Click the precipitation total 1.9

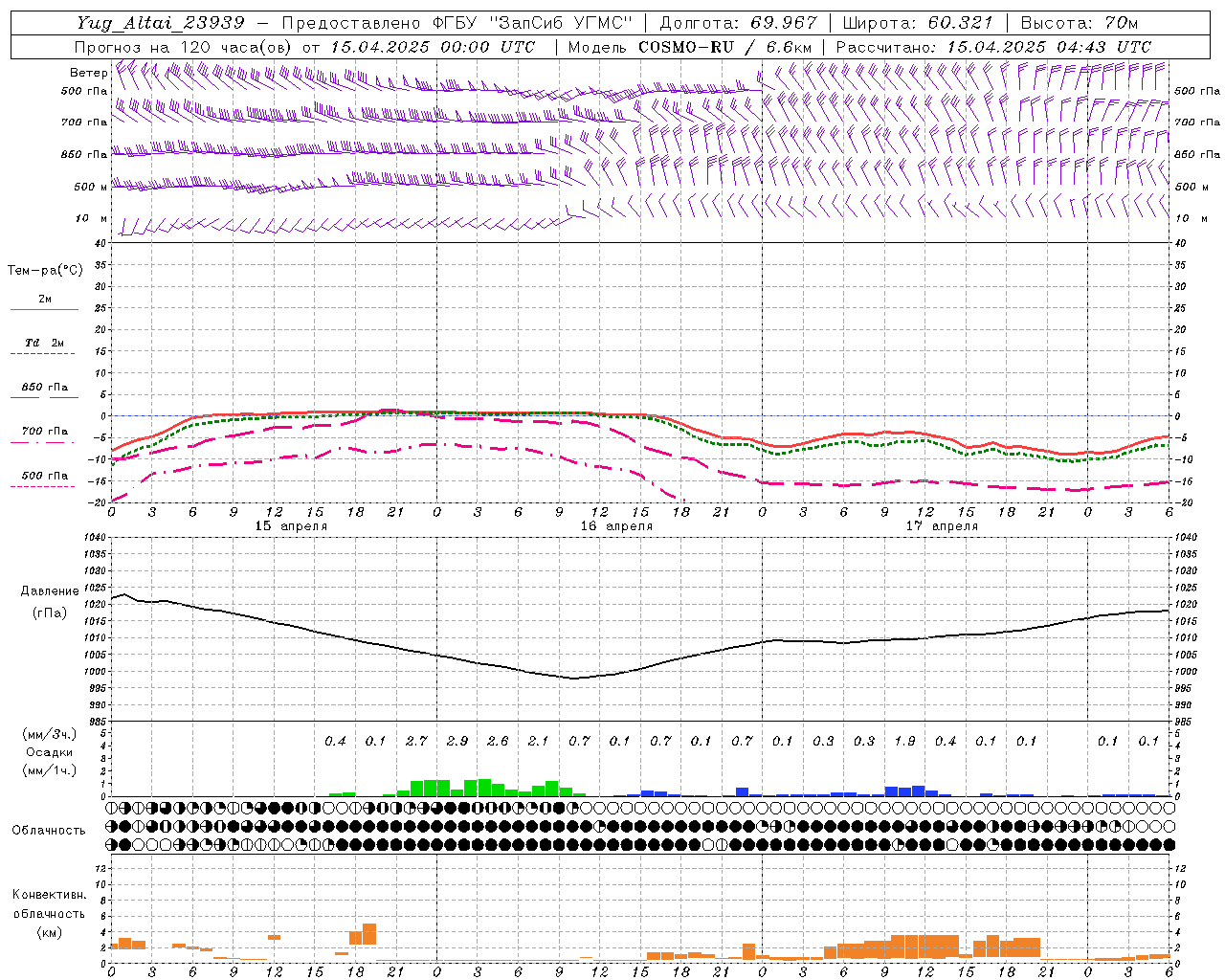904,741
